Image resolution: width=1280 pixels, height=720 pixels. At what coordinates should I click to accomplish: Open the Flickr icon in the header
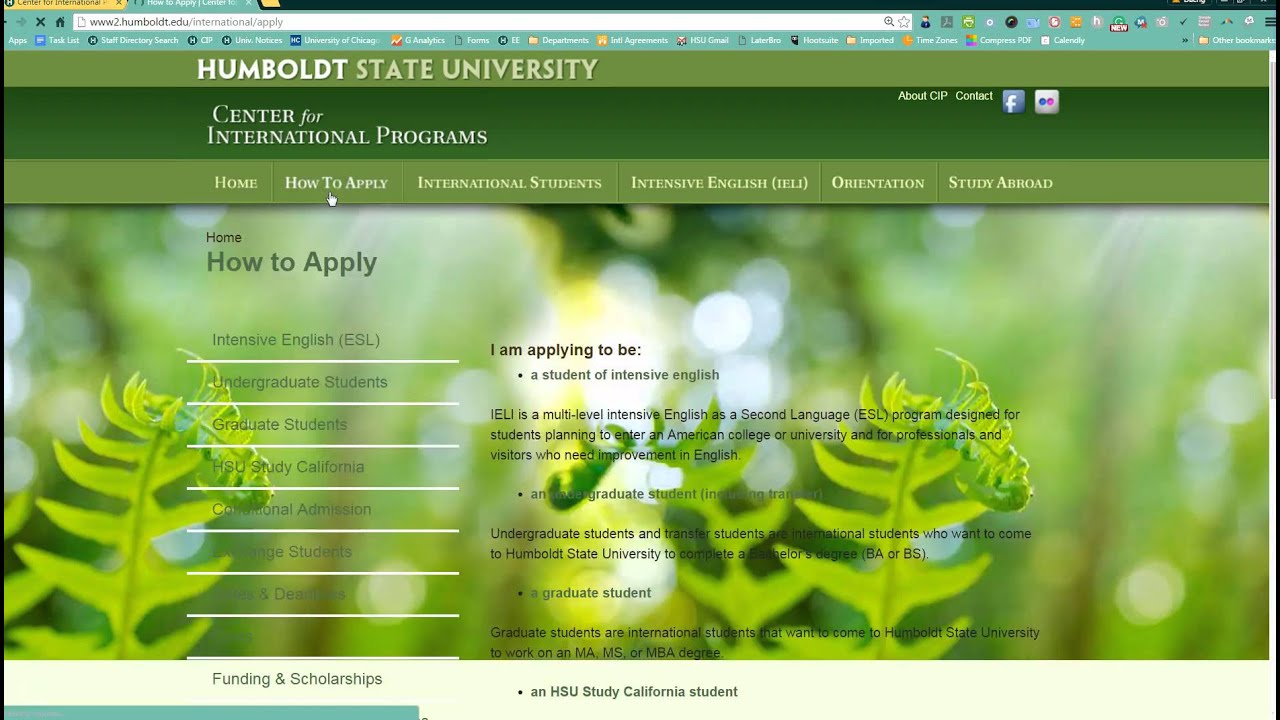[1046, 102]
